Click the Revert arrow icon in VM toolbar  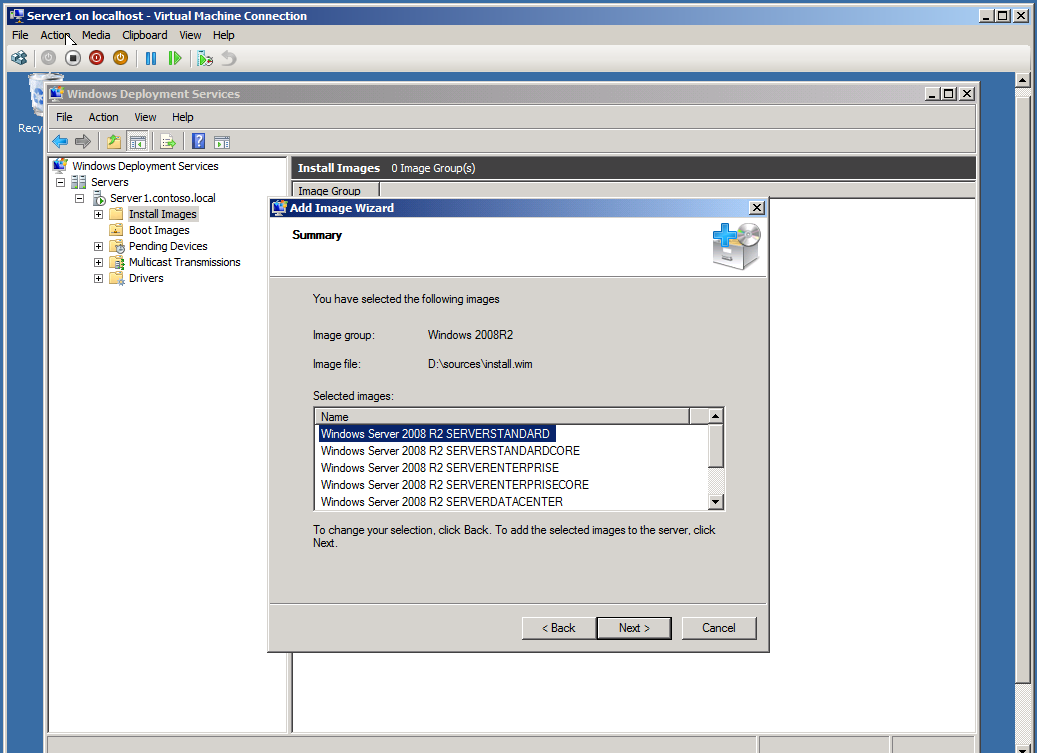coord(229,58)
